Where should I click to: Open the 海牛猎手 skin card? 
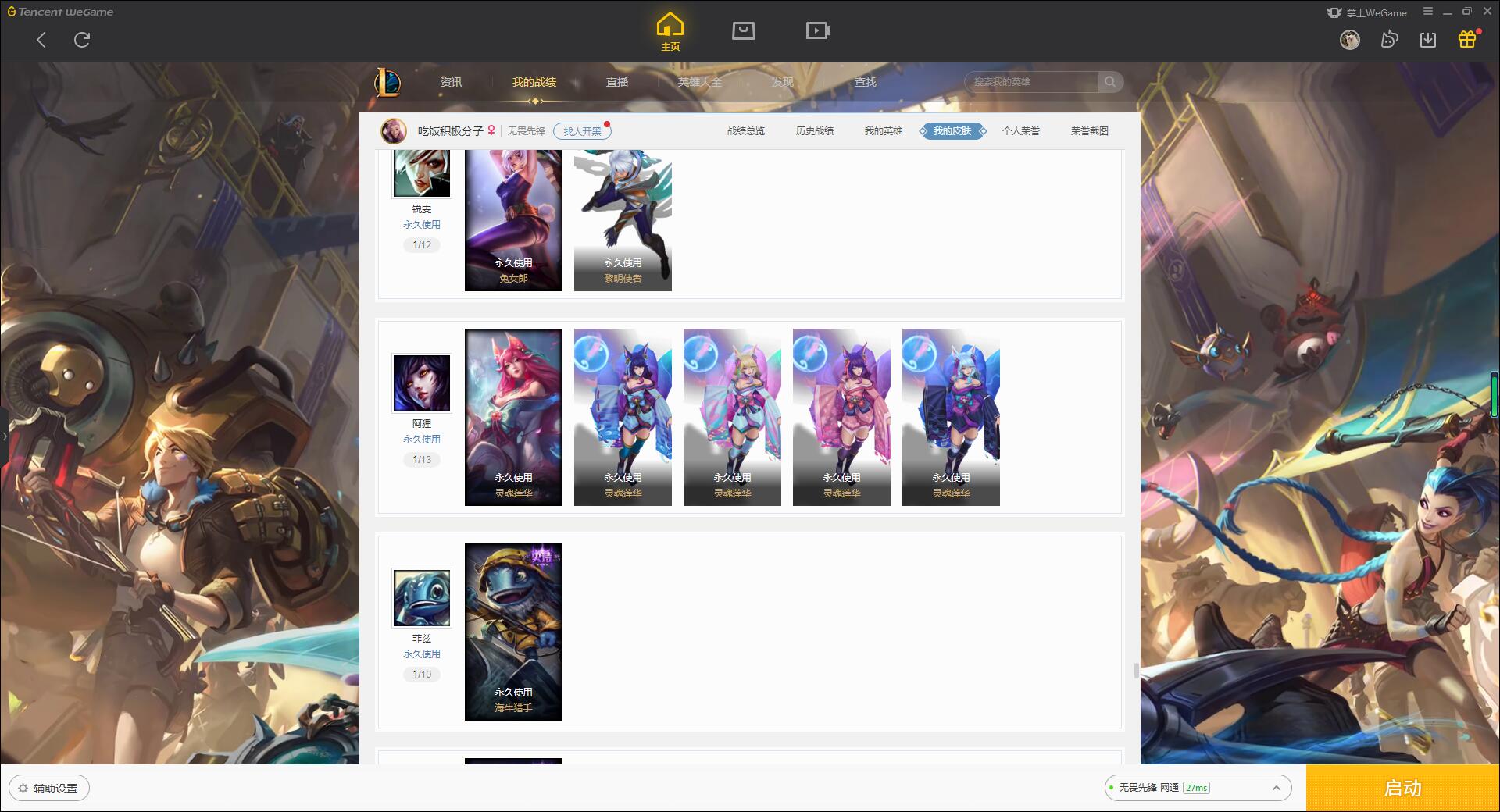point(513,632)
